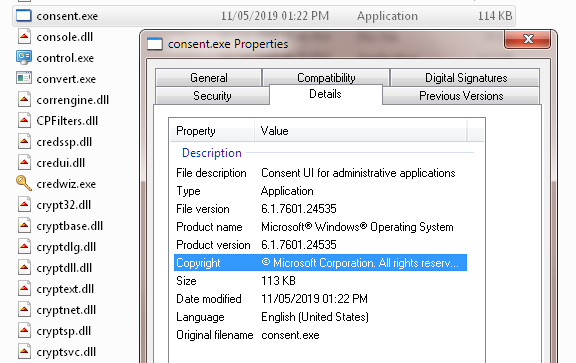Open the Previous Versions tab
The width and height of the screenshot is (576, 363).
tap(461, 96)
